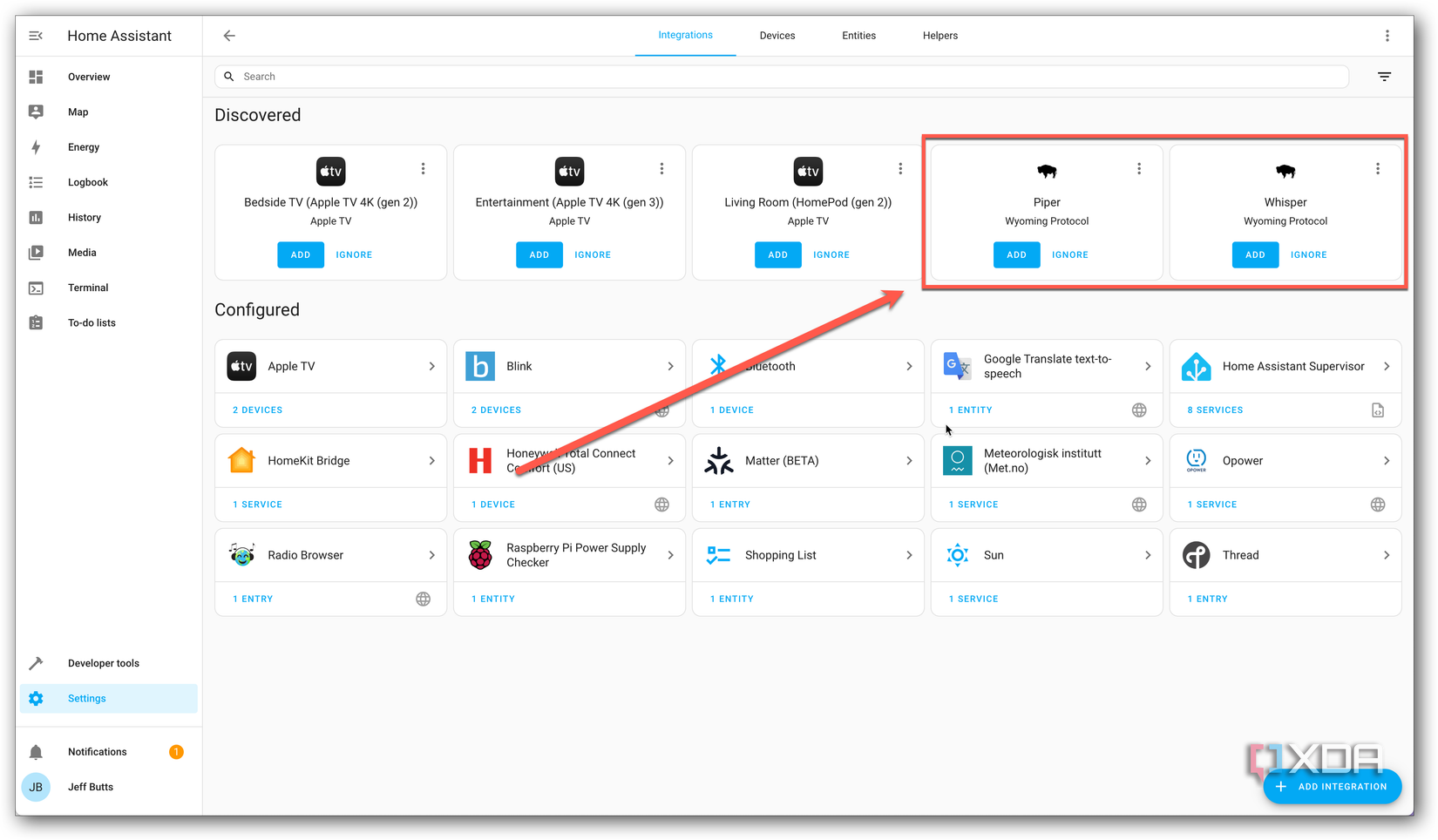
Task: Open options menu on Entertainment TV card
Action: tap(661, 168)
